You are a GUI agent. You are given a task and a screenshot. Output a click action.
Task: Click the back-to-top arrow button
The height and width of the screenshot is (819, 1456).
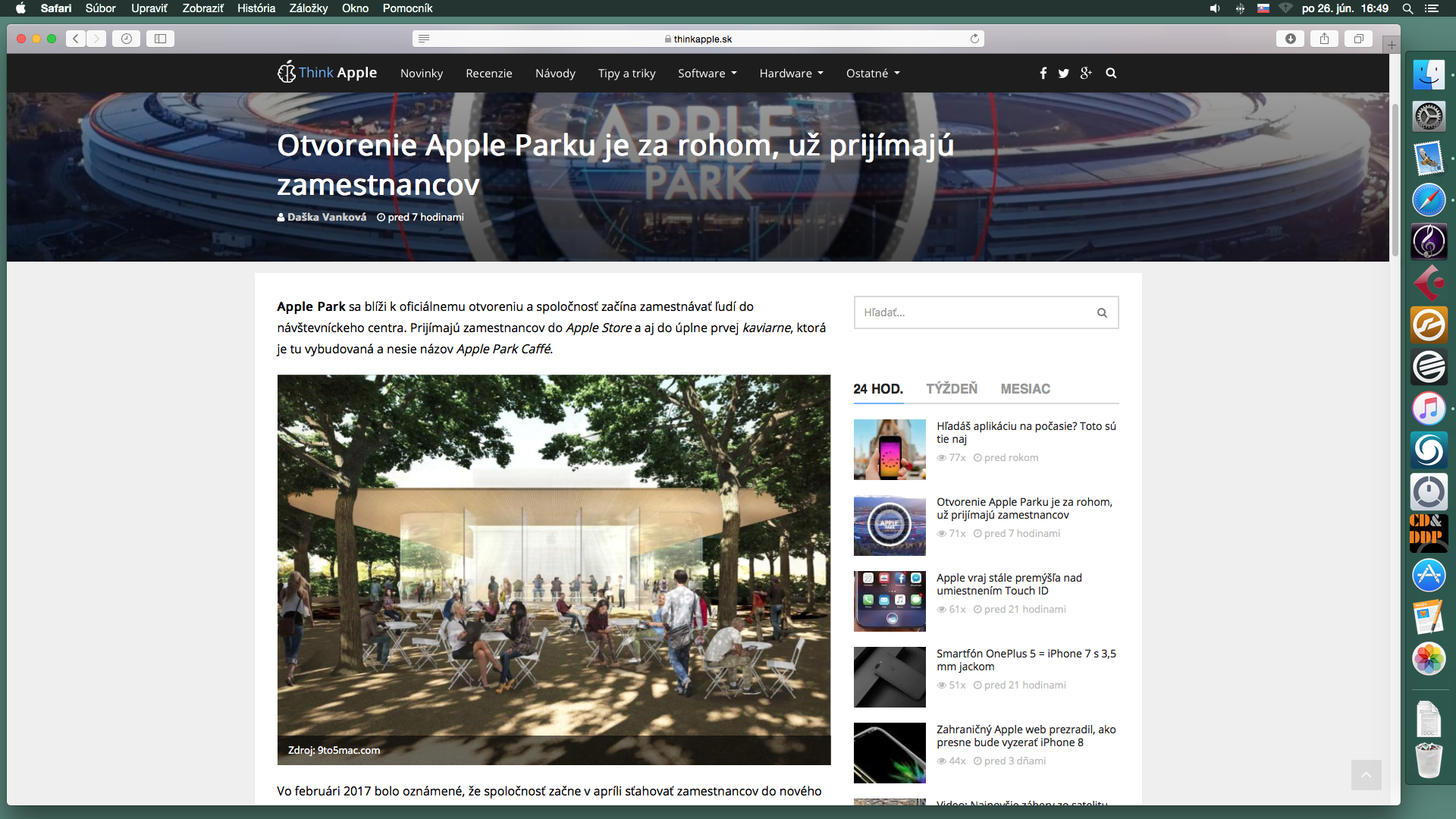[1366, 775]
